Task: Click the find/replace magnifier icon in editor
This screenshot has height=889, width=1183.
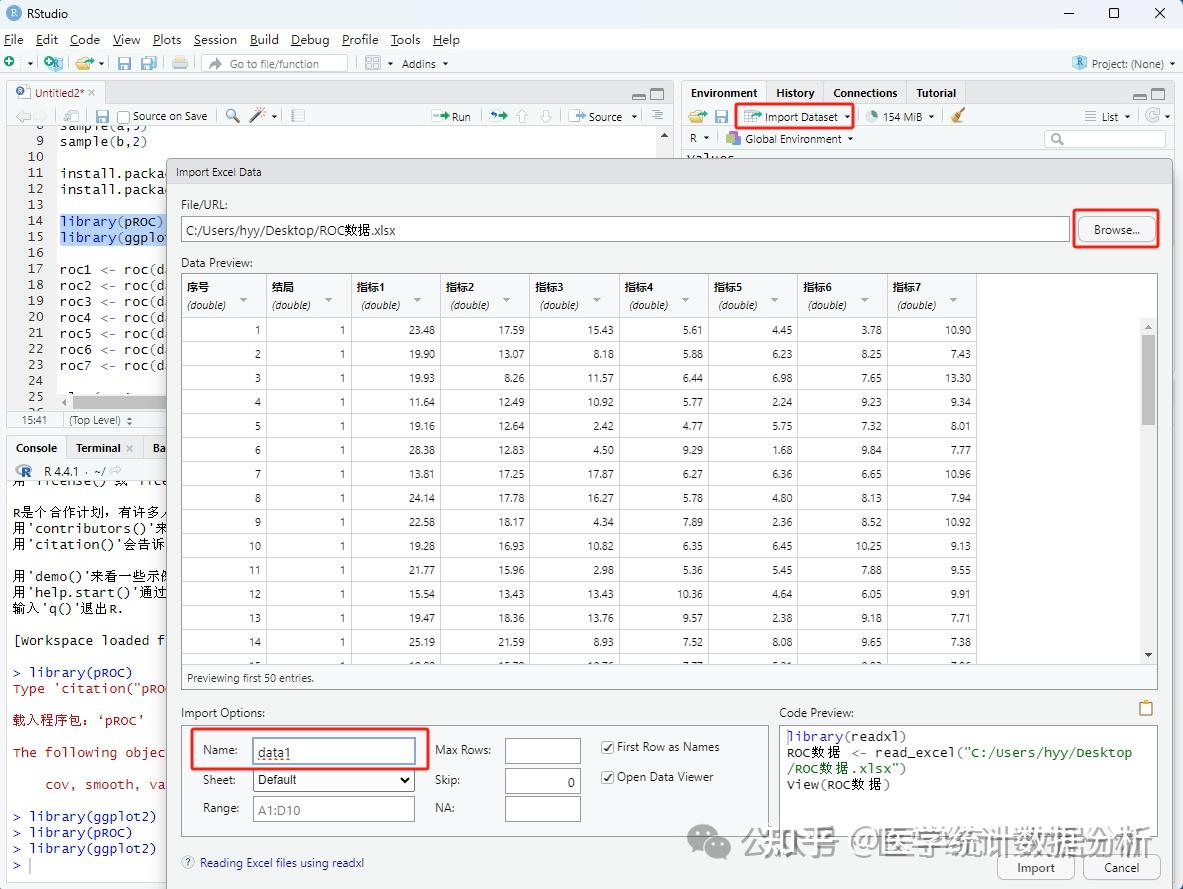Action: pyautogui.click(x=232, y=116)
